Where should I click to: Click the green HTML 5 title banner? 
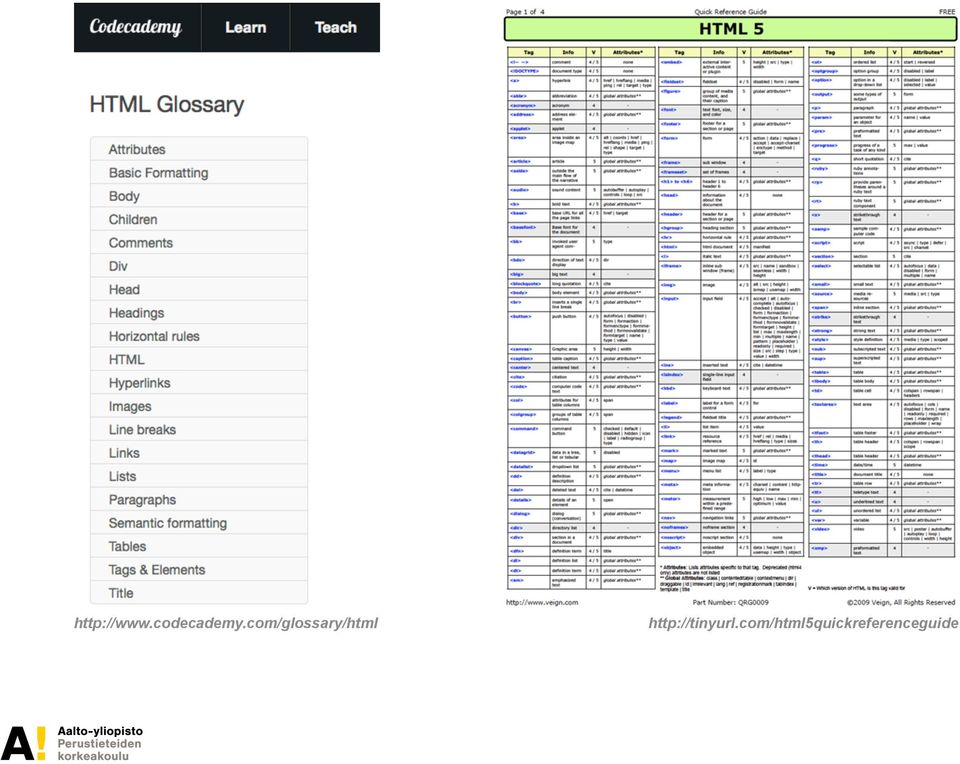pos(730,29)
